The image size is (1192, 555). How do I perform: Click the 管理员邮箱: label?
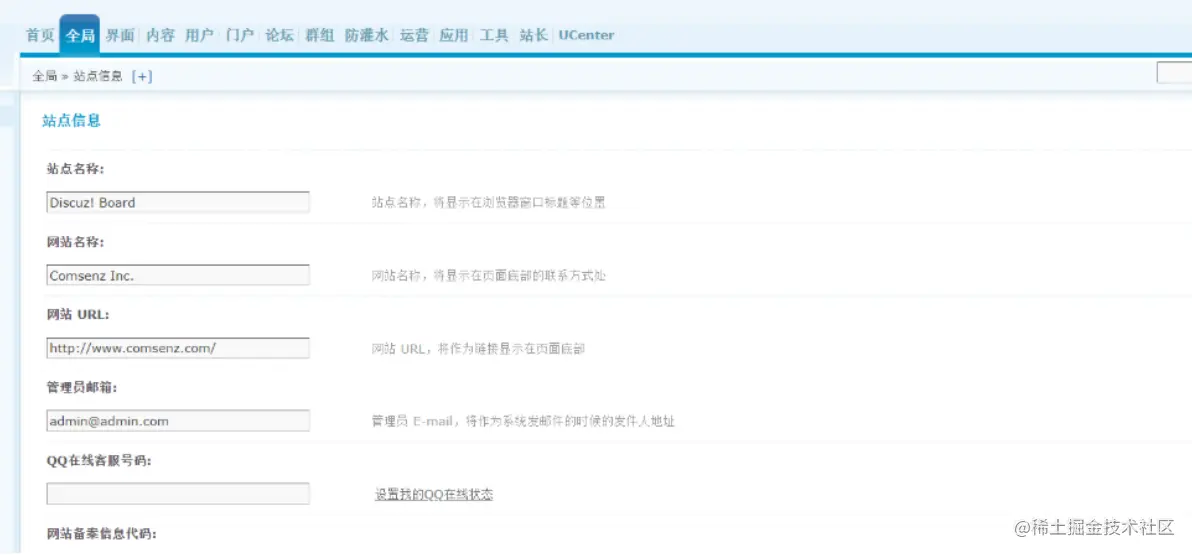[x=82, y=387]
